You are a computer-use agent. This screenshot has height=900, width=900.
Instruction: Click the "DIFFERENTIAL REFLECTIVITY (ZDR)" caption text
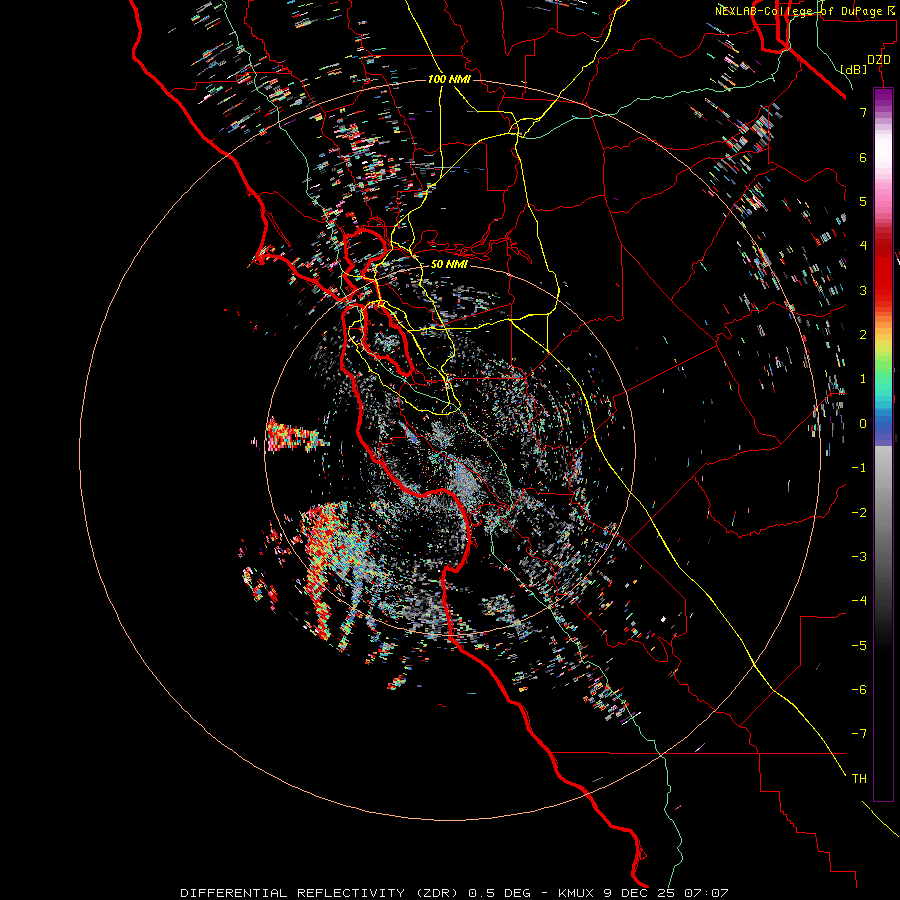coord(319,893)
